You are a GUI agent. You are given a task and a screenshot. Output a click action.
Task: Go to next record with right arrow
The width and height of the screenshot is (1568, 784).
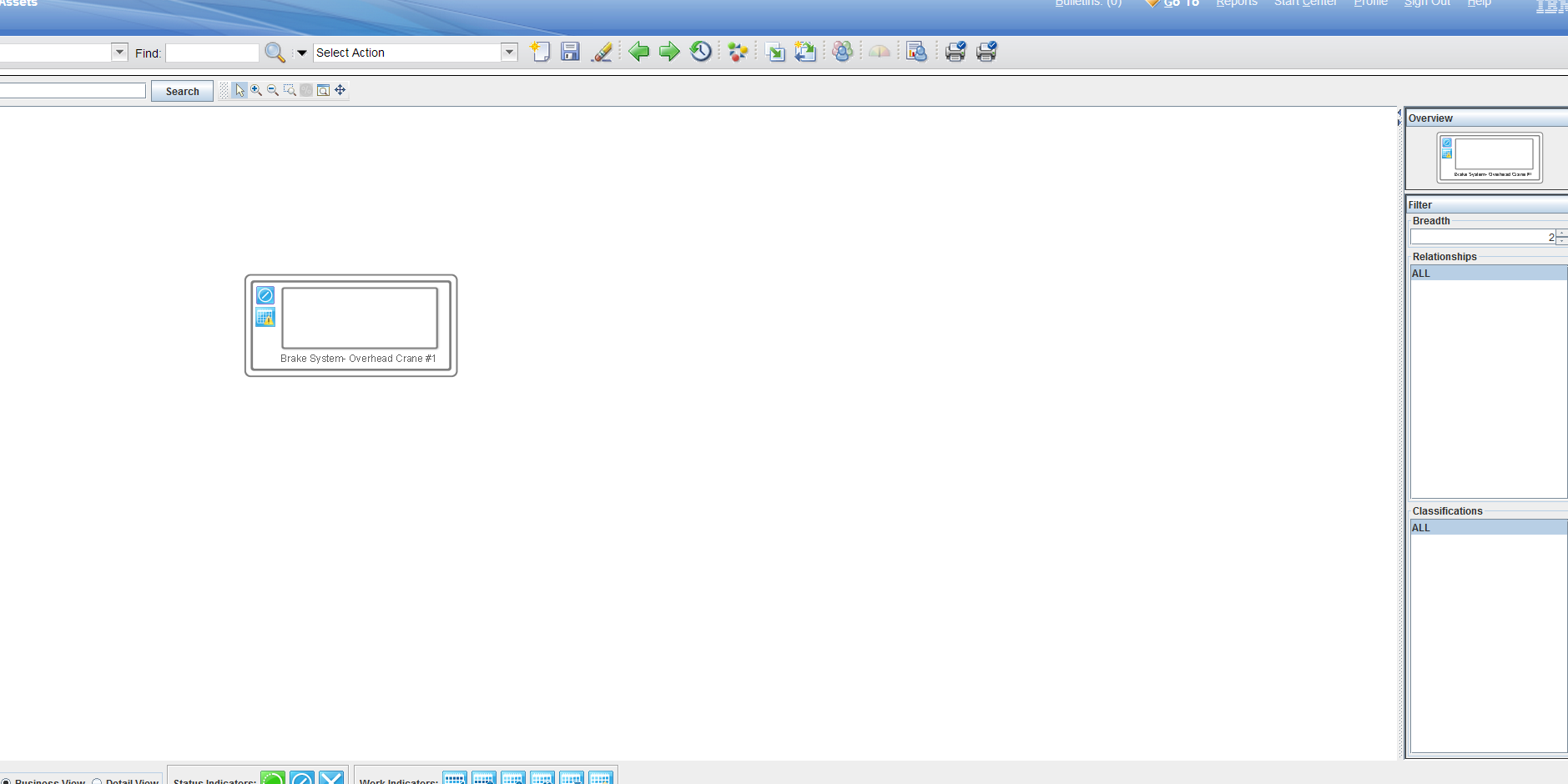[x=669, y=52]
